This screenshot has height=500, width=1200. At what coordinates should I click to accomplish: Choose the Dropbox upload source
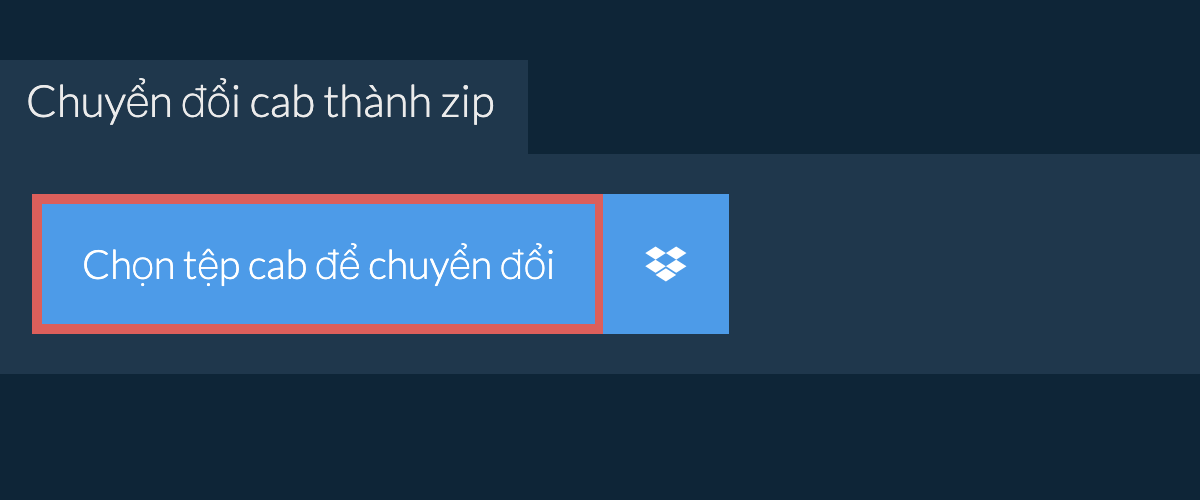pyautogui.click(x=666, y=264)
